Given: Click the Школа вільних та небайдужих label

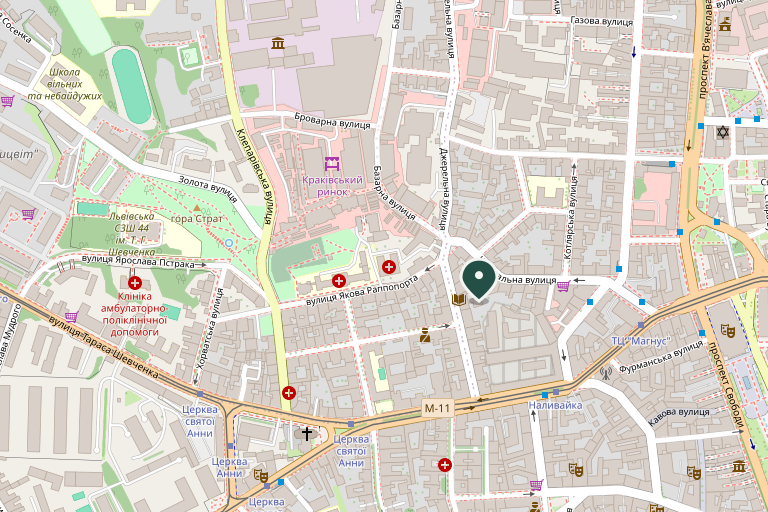Looking at the screenshot, I should point(65,84).
